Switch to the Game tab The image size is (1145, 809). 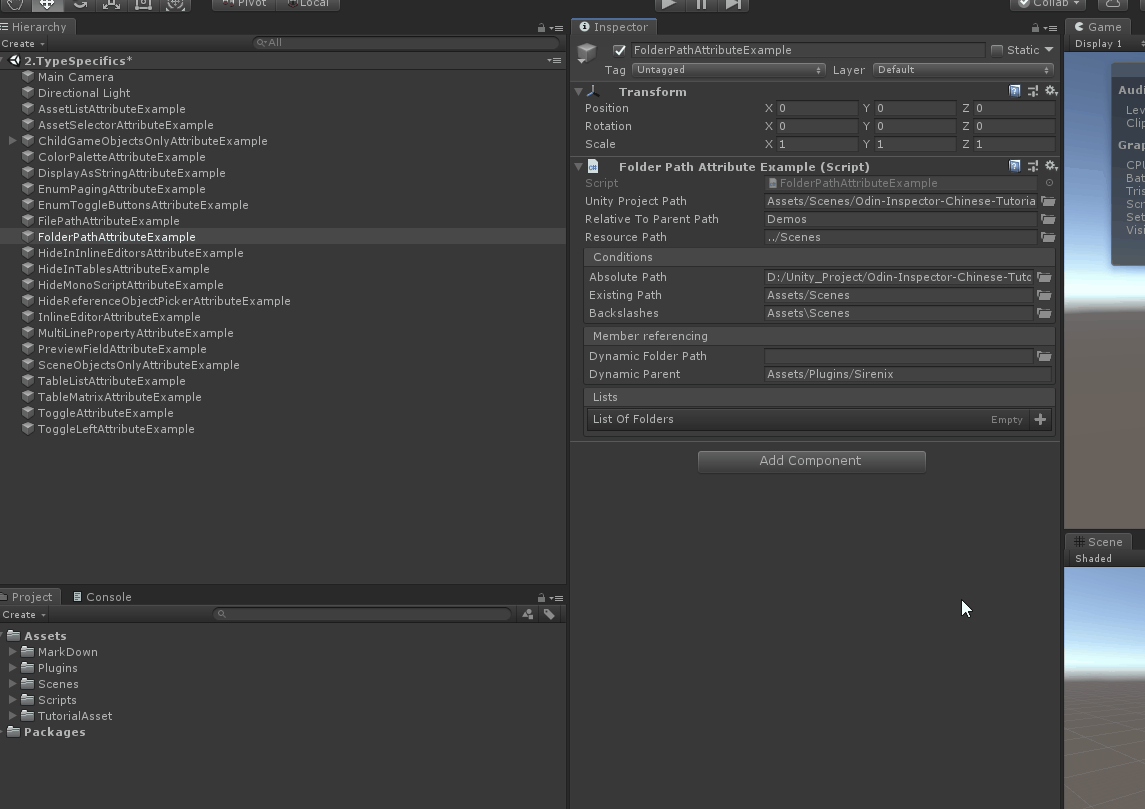1097,27
